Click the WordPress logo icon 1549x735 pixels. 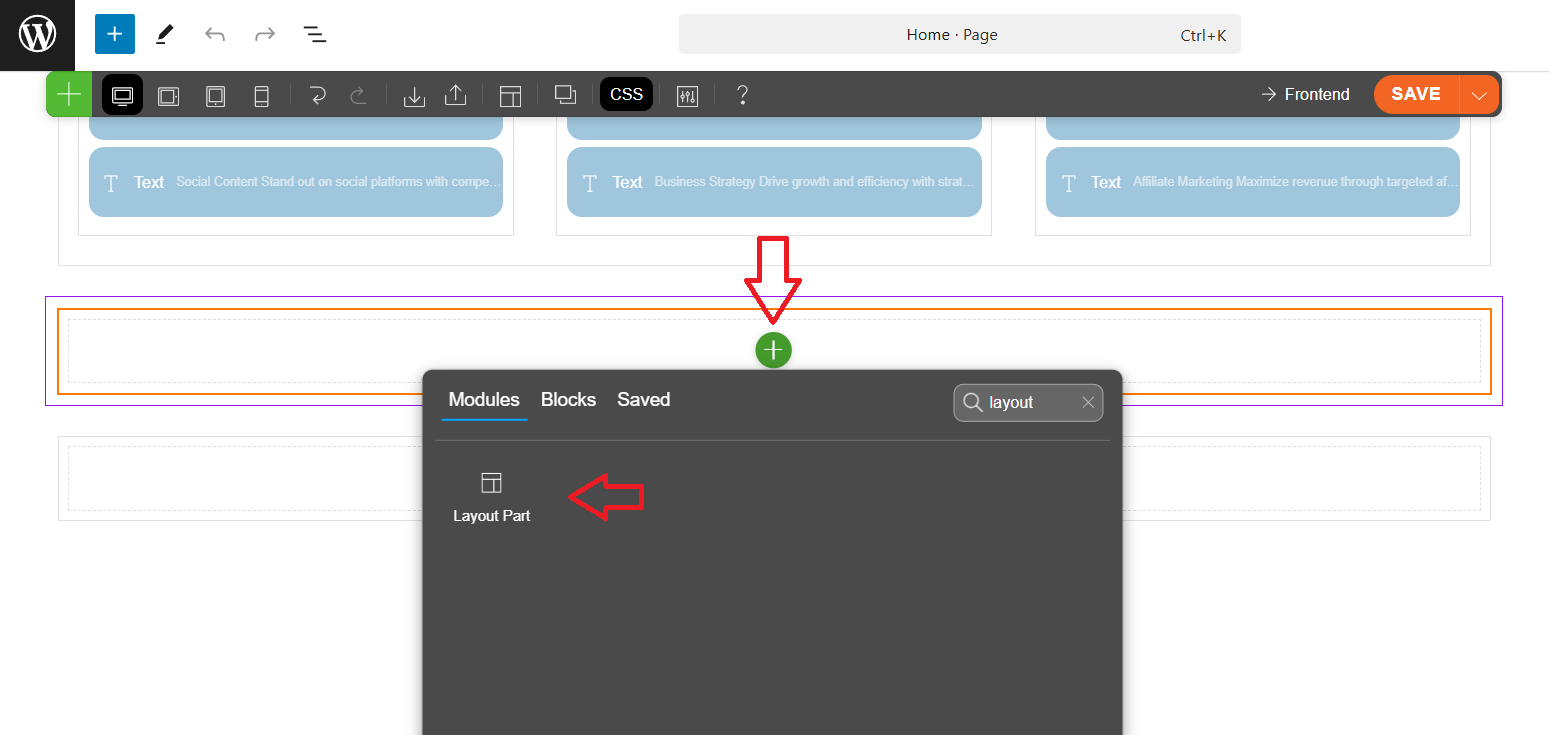[x=37, y=35]
